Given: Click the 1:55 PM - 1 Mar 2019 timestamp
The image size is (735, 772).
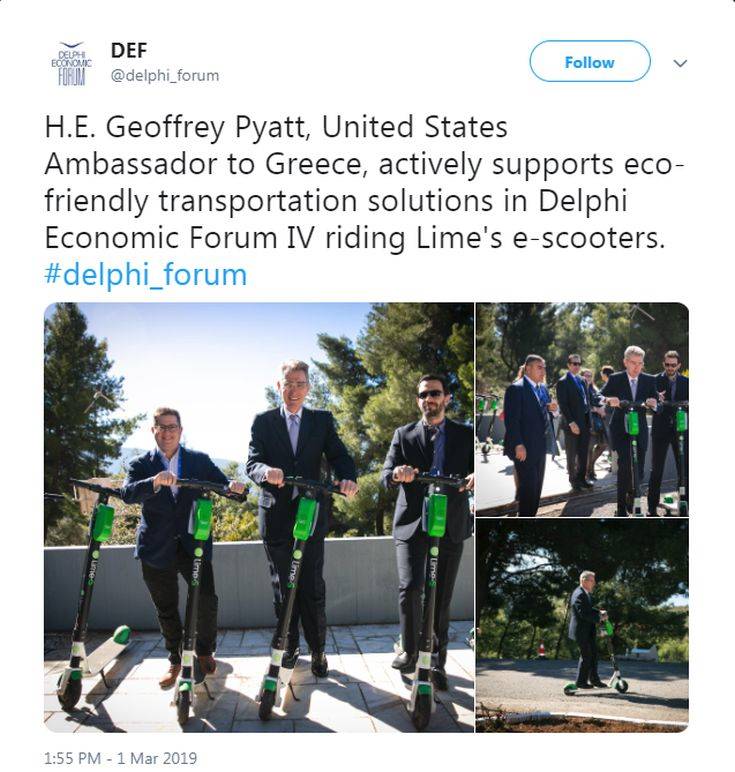Looking at the screenshot, I should 121,758.
